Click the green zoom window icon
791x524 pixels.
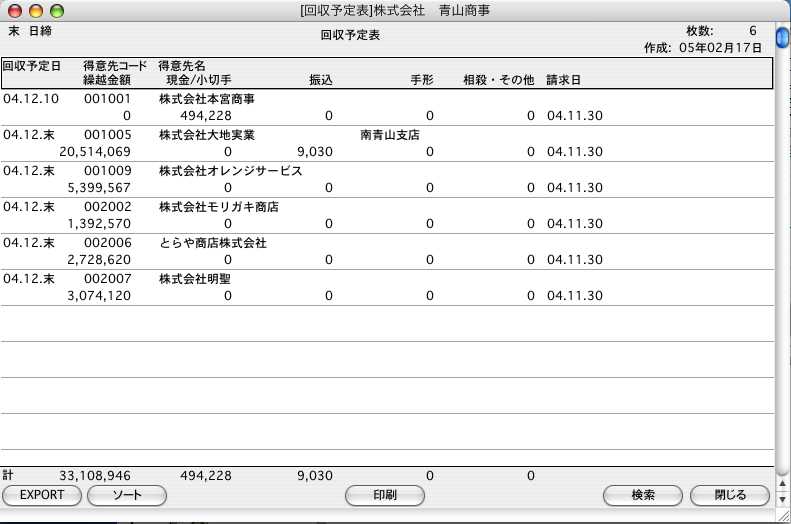56,10
